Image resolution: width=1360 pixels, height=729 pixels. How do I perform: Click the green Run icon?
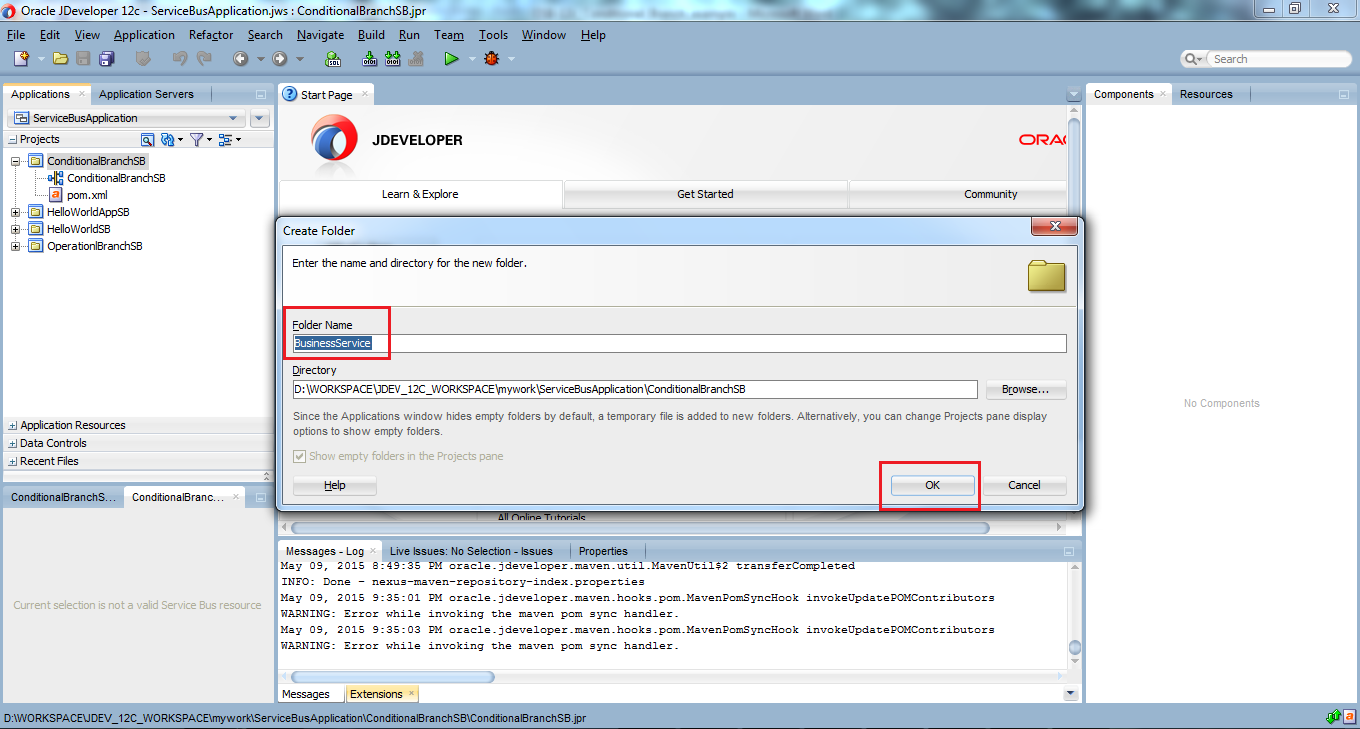(452, 59)
